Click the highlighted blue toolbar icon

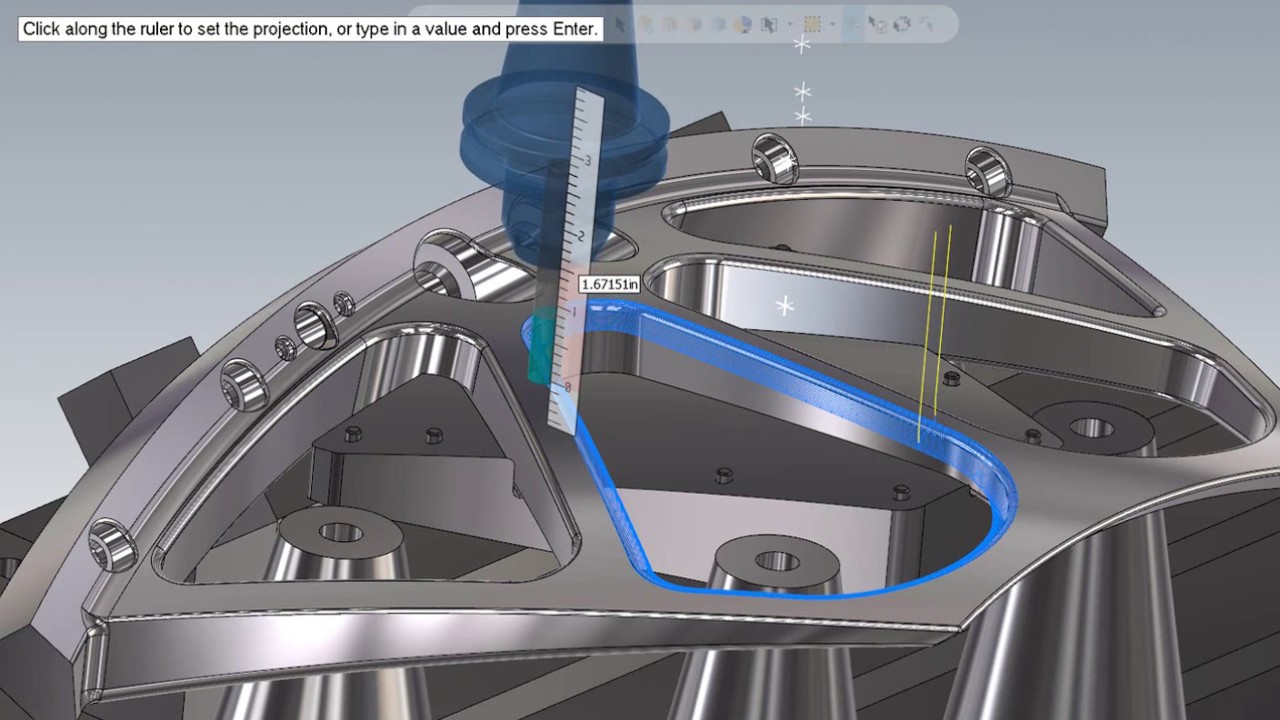(x=853, y=24)
